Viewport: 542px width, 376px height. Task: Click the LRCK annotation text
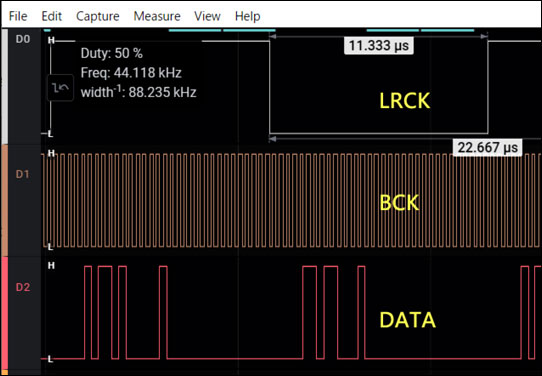pos(405,101)
